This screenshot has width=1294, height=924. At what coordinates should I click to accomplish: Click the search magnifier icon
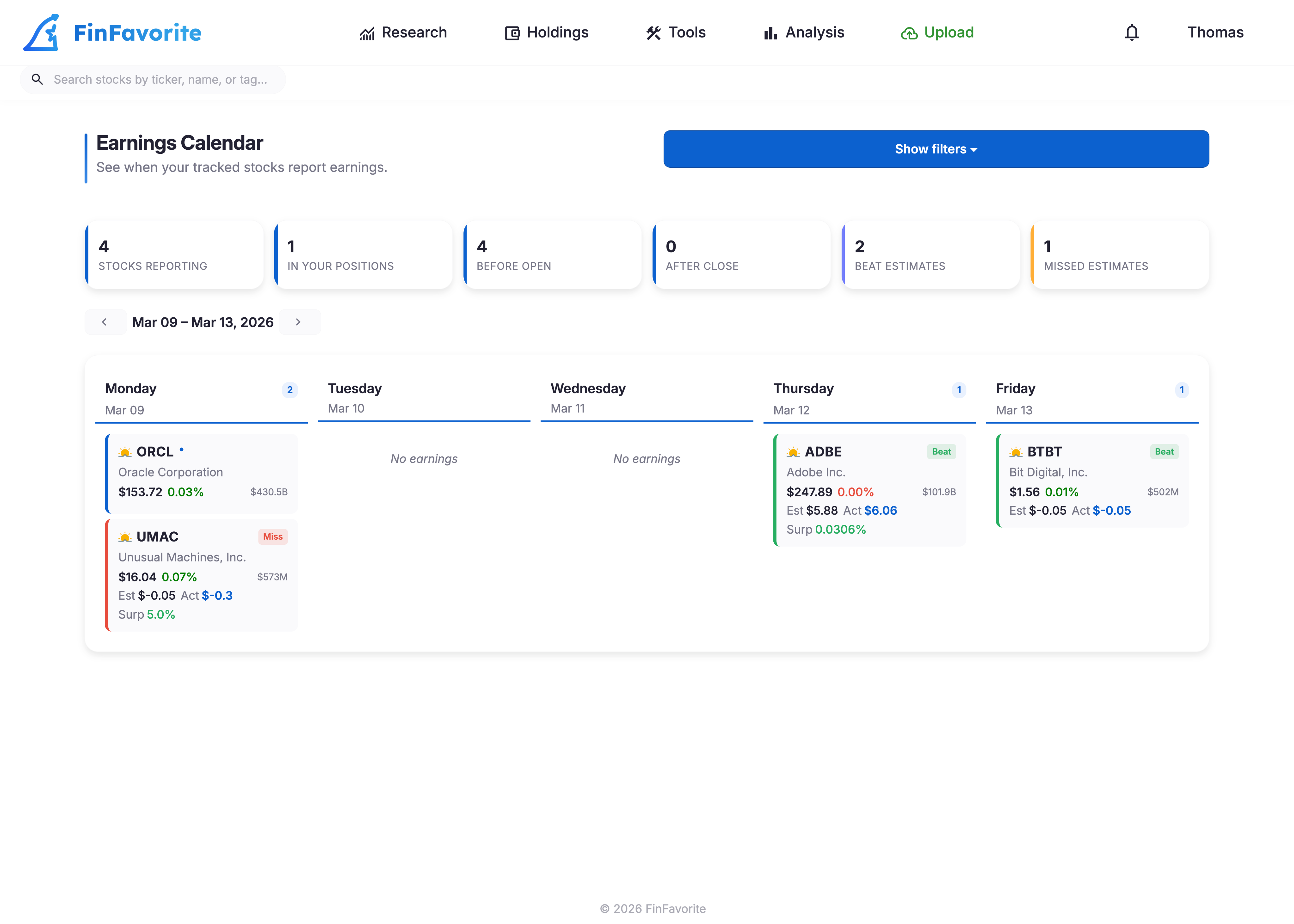coord(37,79)
